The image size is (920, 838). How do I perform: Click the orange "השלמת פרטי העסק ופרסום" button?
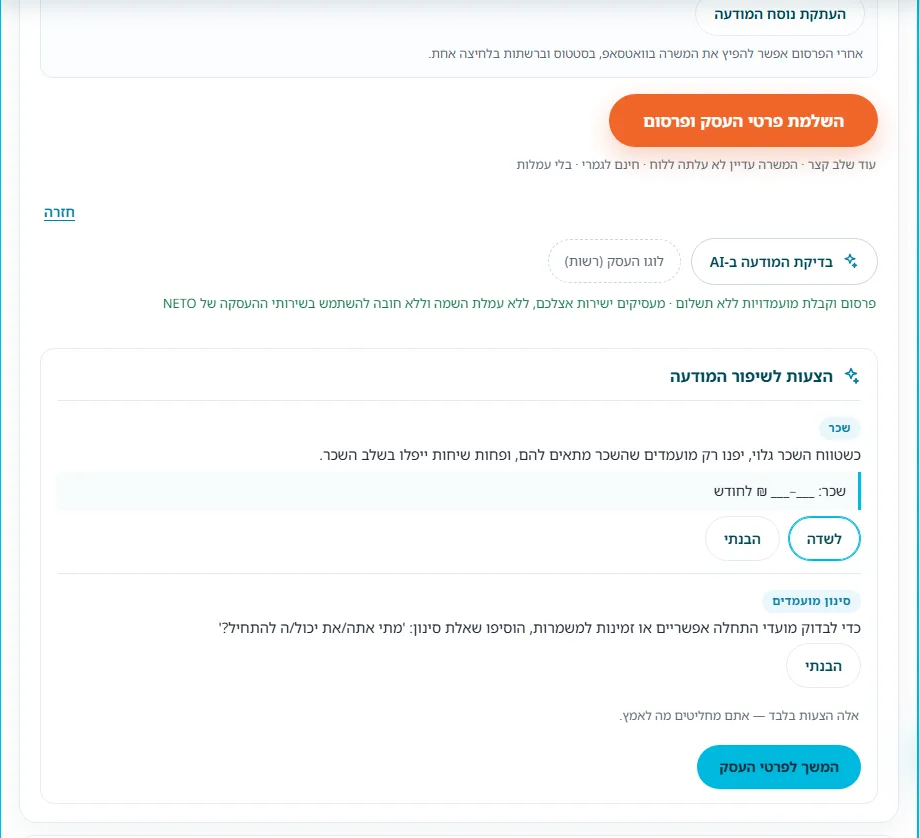(x=743, y=121)
